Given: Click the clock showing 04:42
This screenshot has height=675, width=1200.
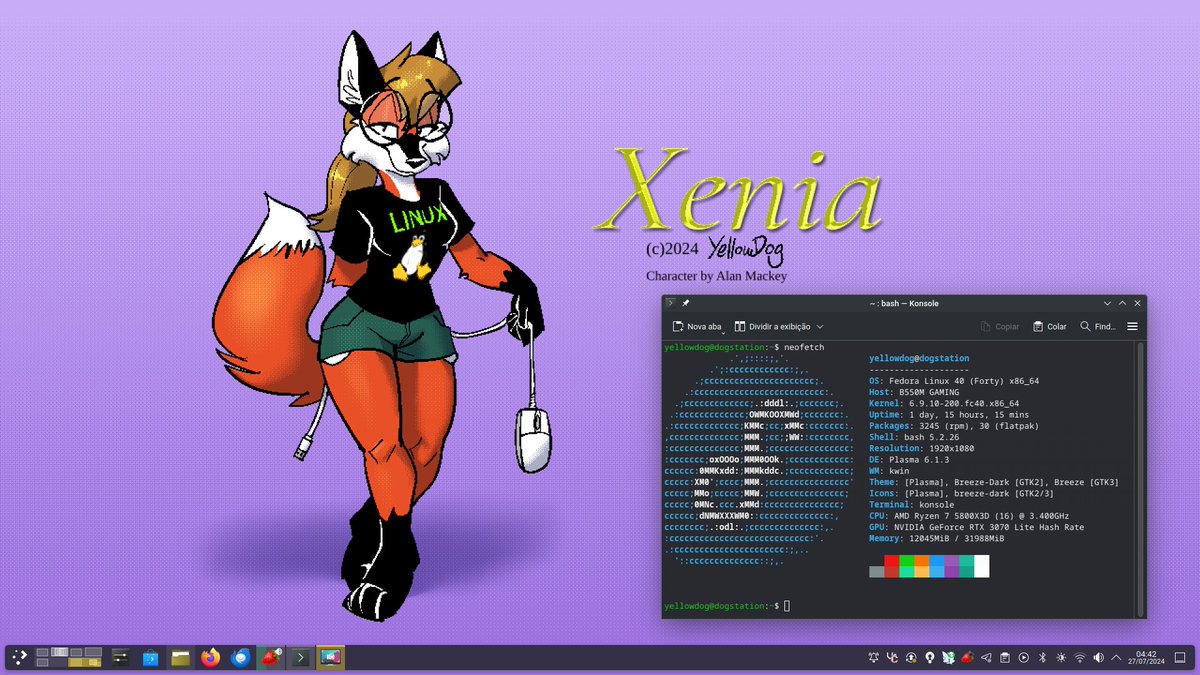Looking at the screenshot, I should 1146,657.
